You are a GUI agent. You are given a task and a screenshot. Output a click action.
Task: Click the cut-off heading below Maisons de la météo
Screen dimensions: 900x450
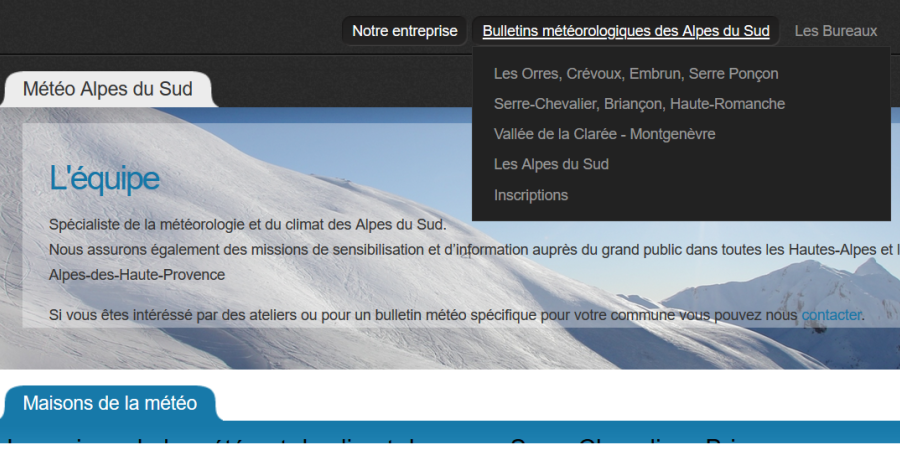400,443
